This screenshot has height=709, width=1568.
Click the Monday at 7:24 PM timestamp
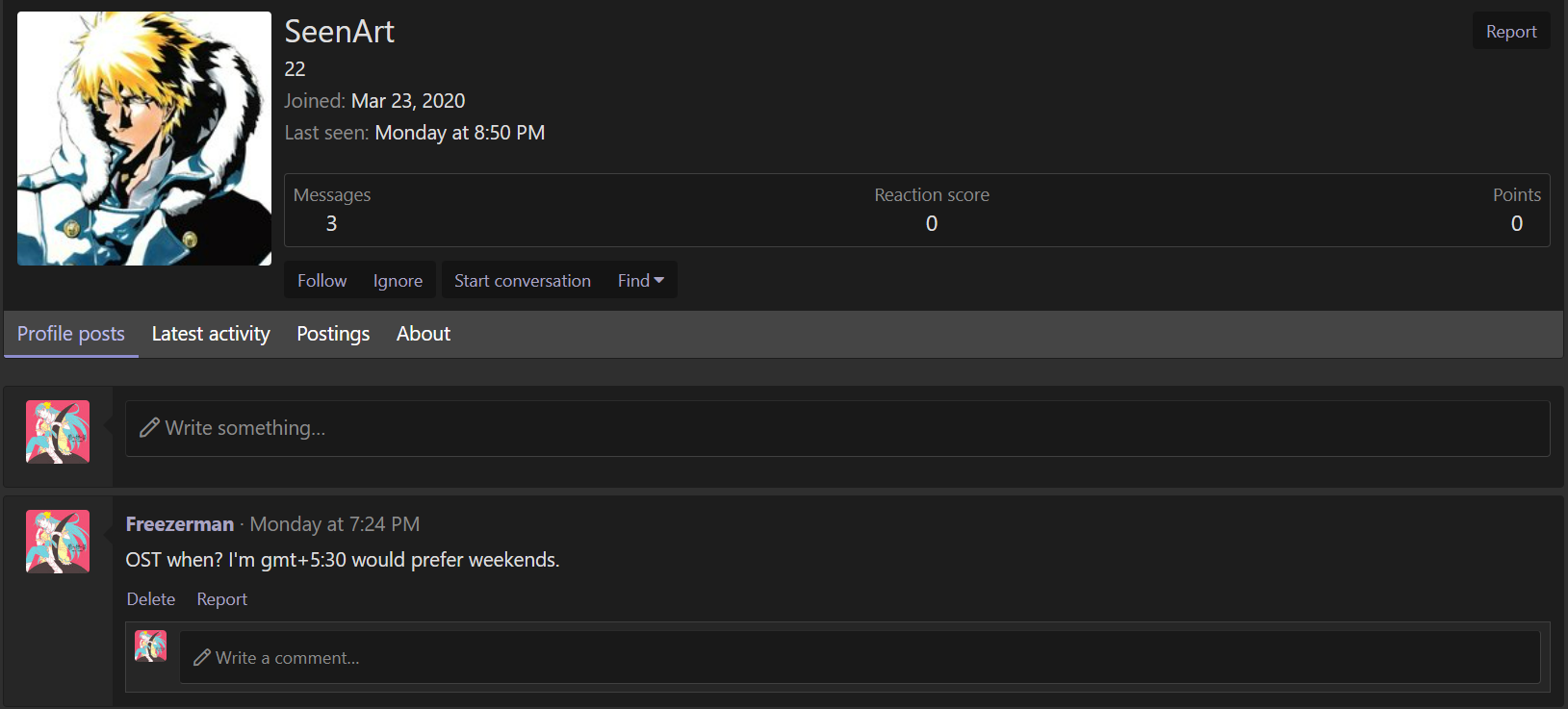pyautogui.click(x=335, y=524)
